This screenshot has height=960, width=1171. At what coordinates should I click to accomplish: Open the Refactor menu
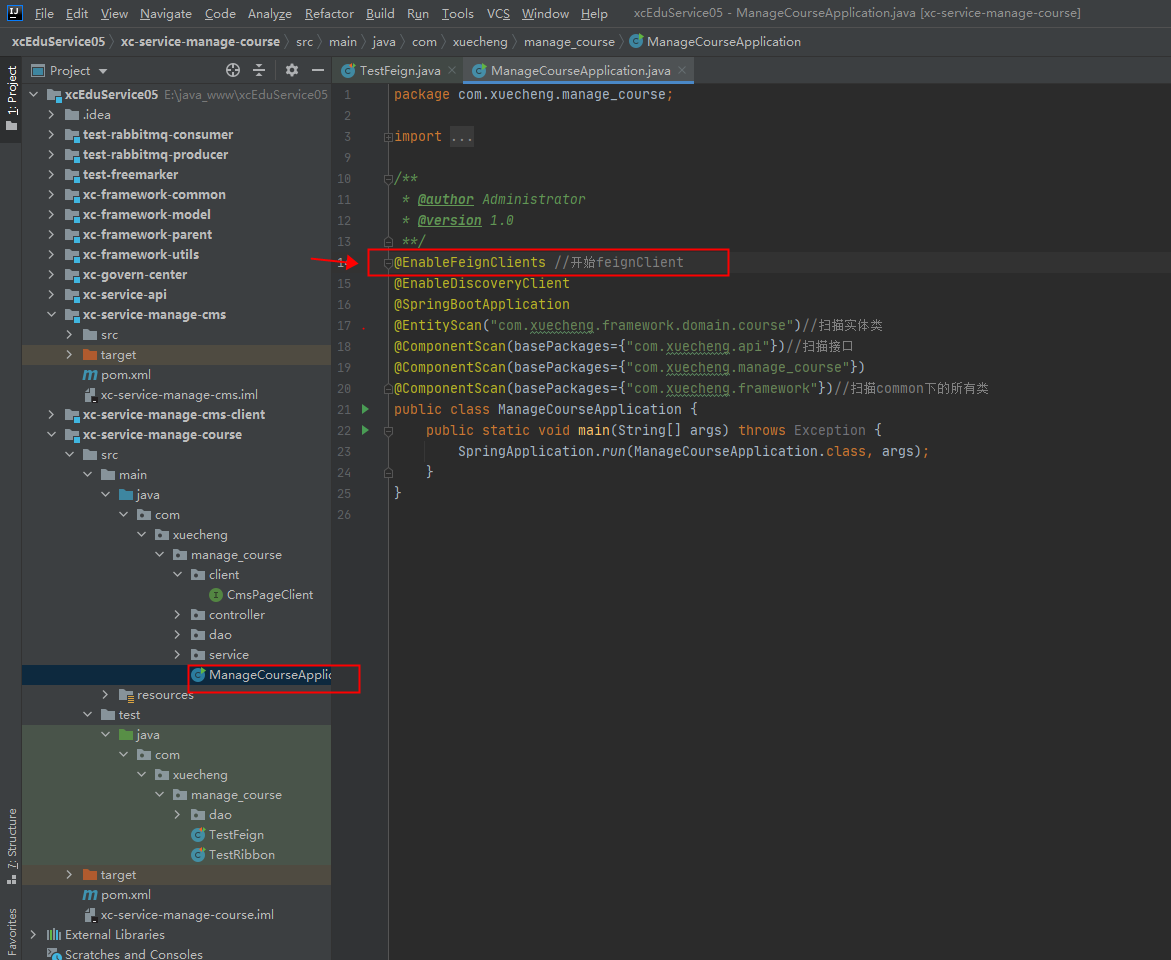point(329,13)
